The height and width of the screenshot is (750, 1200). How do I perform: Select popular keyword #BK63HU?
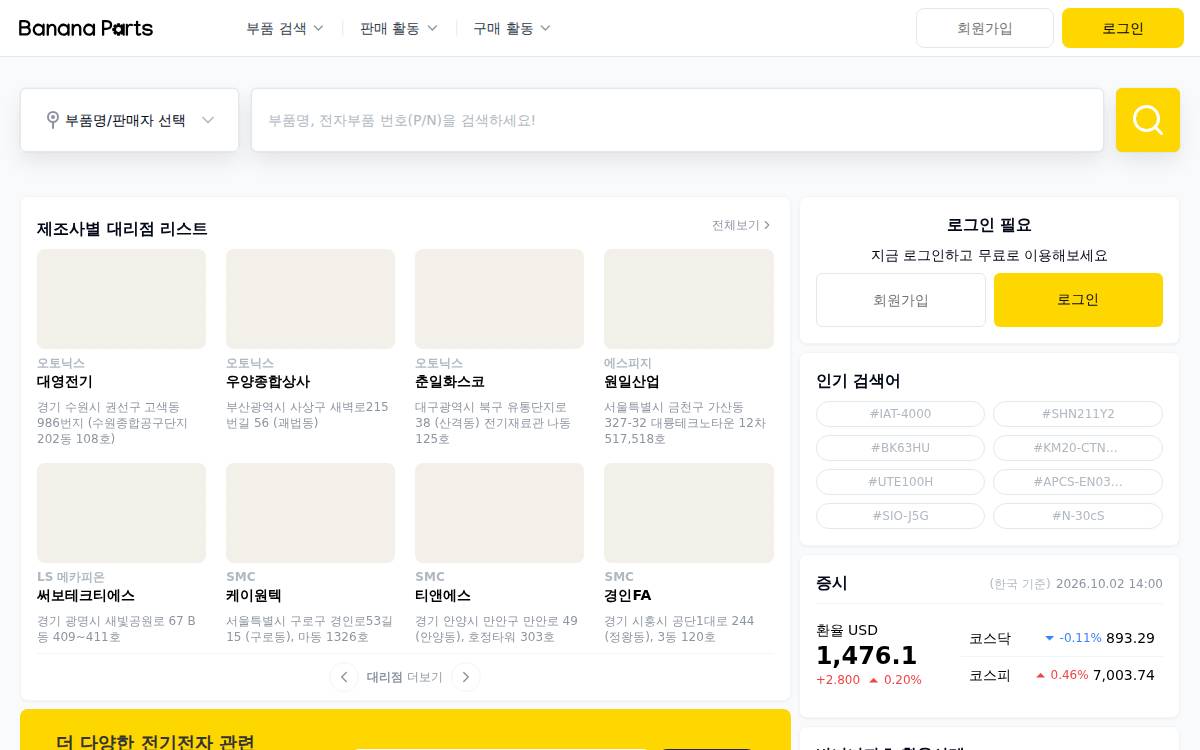[x=901, y=448]
